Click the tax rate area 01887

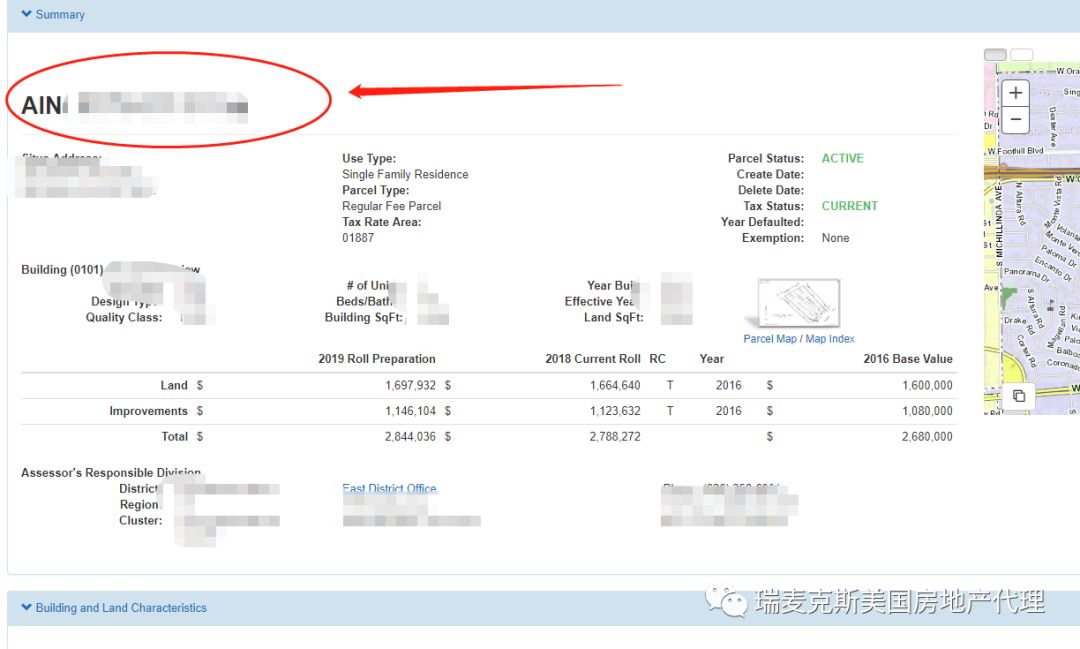point(358,238)
